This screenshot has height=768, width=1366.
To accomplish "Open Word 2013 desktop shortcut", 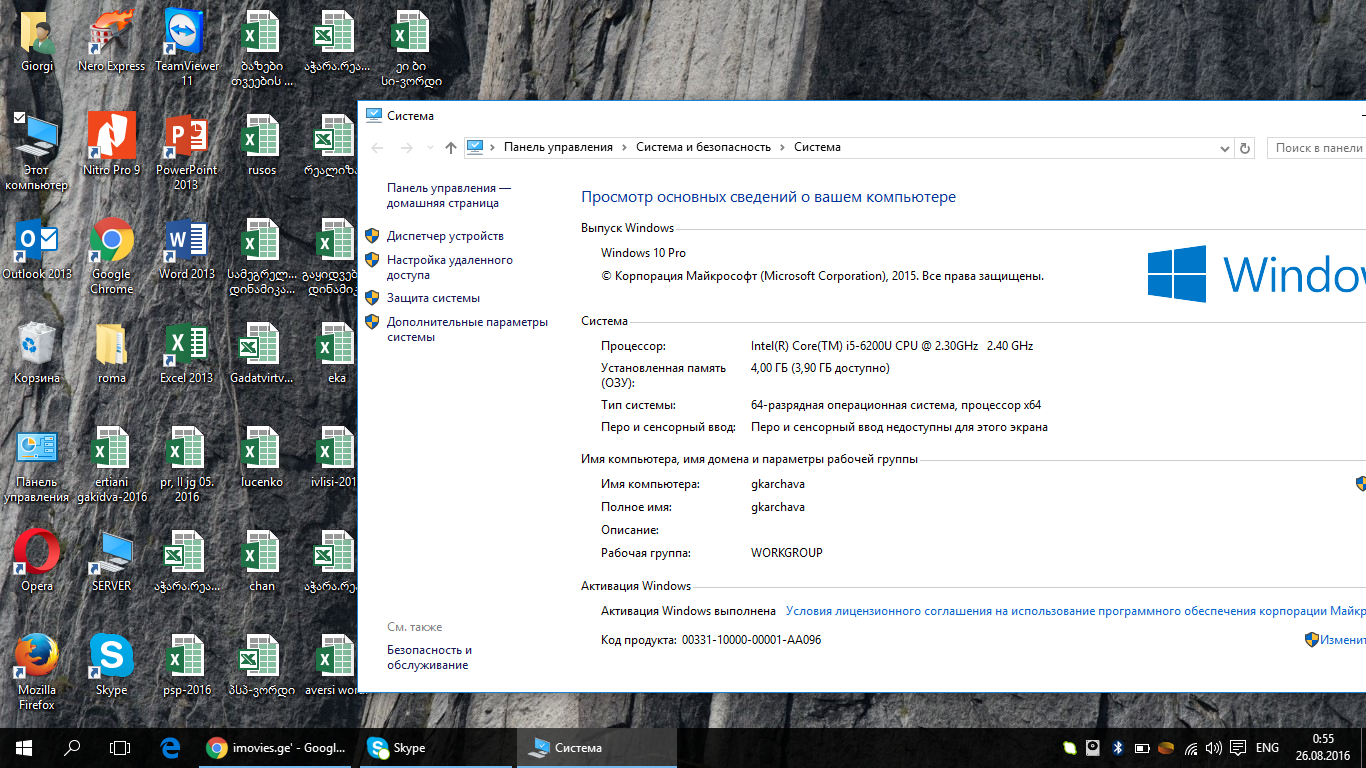I will click(186, 249).
